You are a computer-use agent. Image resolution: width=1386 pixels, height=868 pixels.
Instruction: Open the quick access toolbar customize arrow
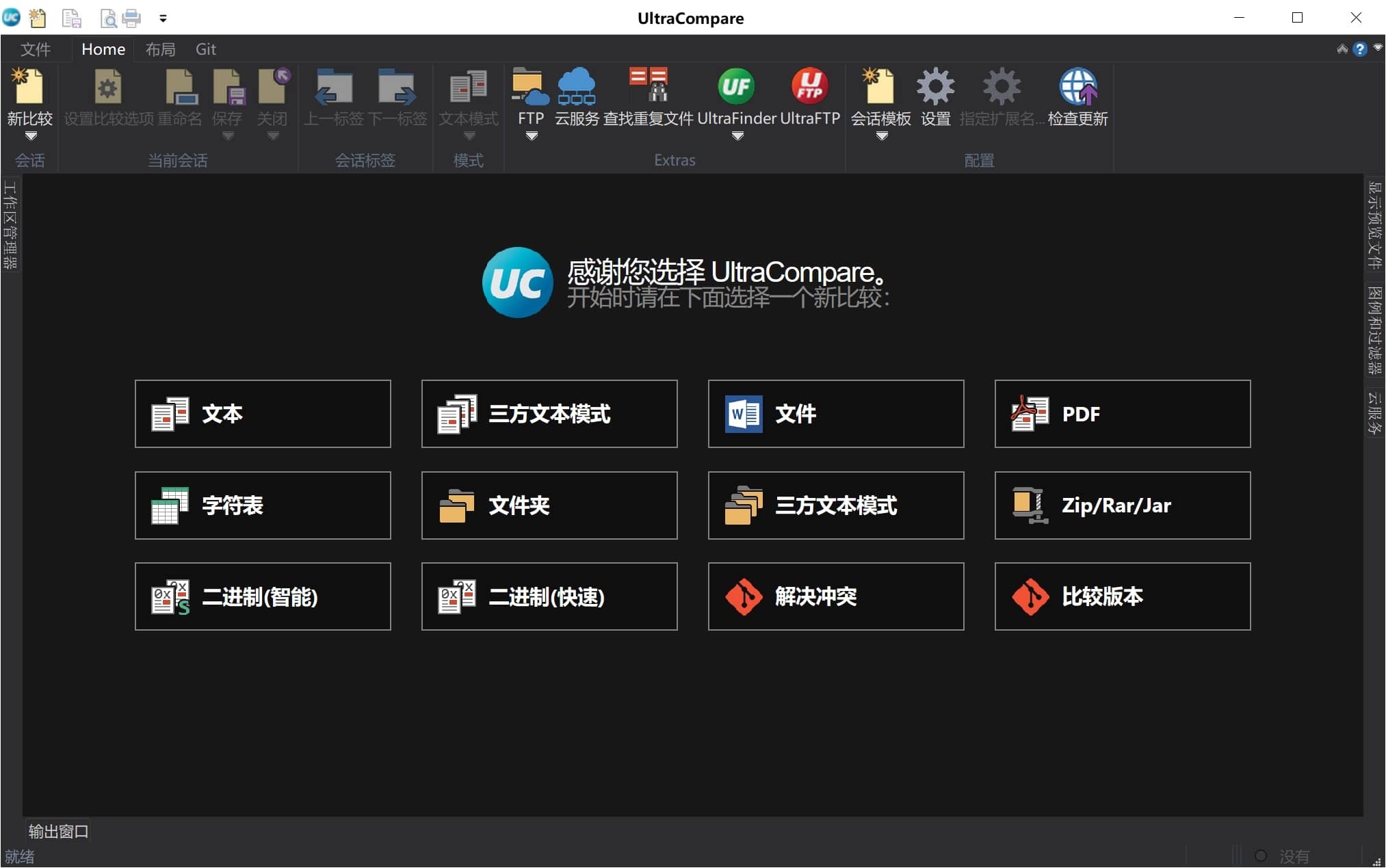pyautogui.click(x=163, y=18)
